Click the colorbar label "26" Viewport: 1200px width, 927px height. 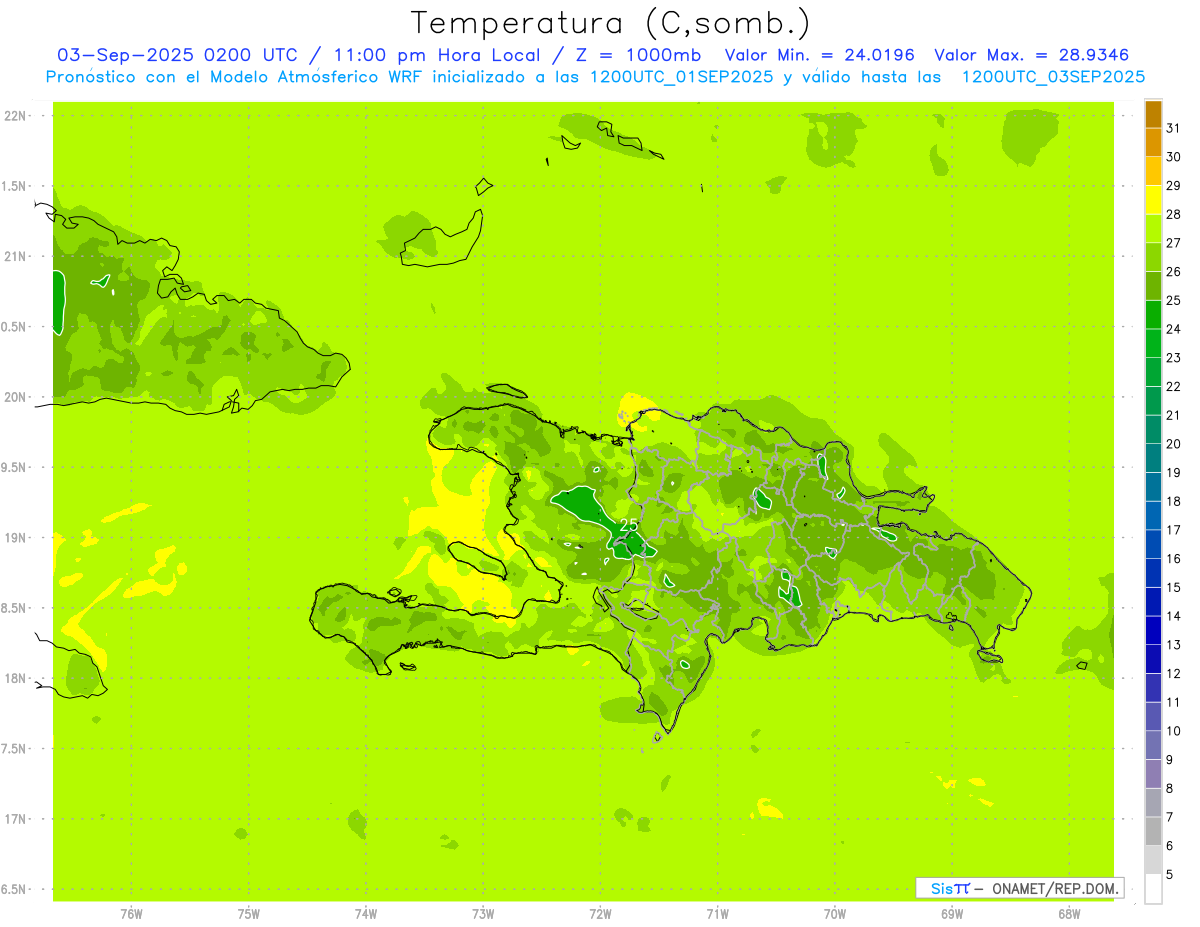1174,271
